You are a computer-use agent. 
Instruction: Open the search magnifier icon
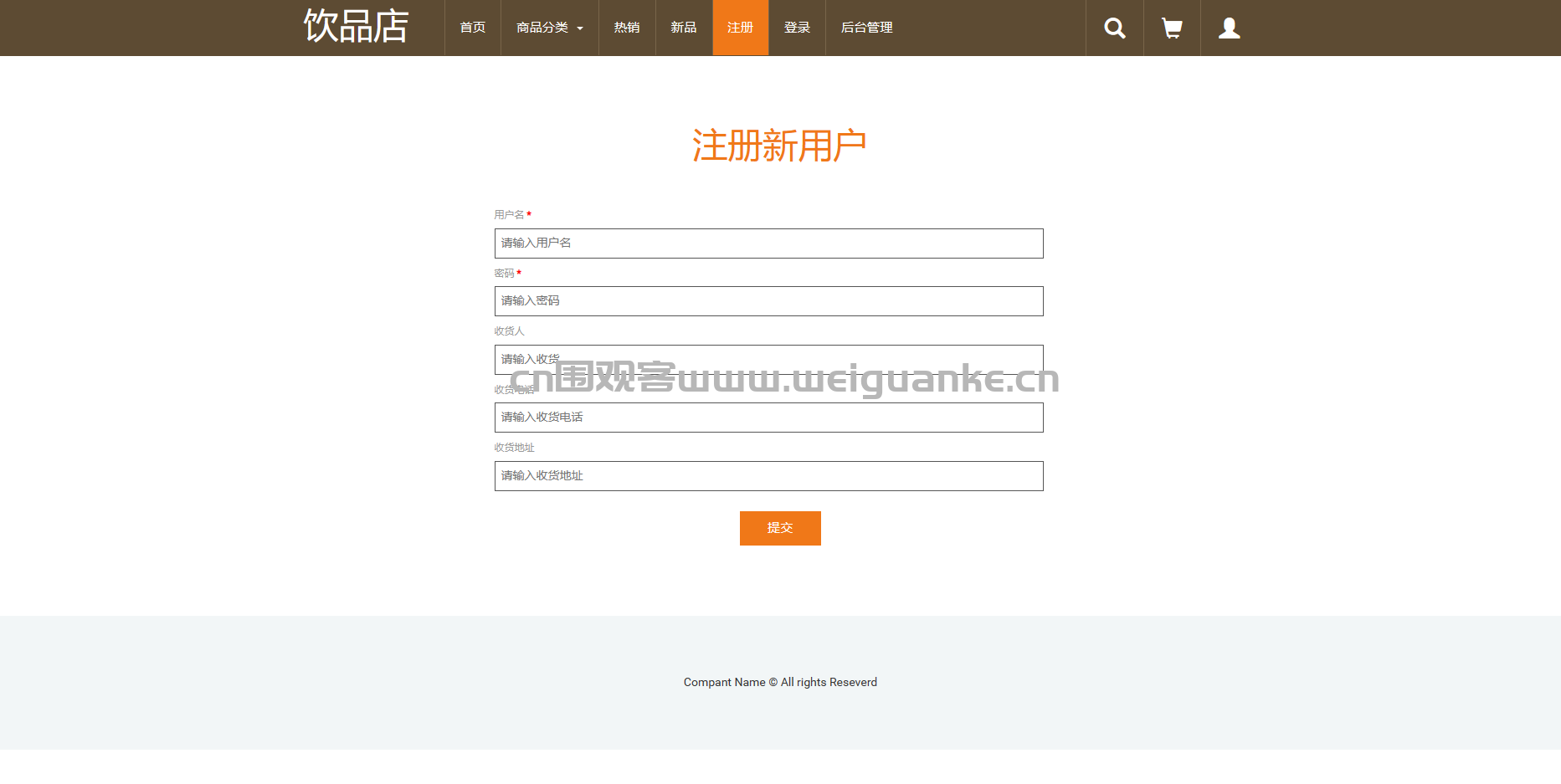click(x=1114, y=28)
